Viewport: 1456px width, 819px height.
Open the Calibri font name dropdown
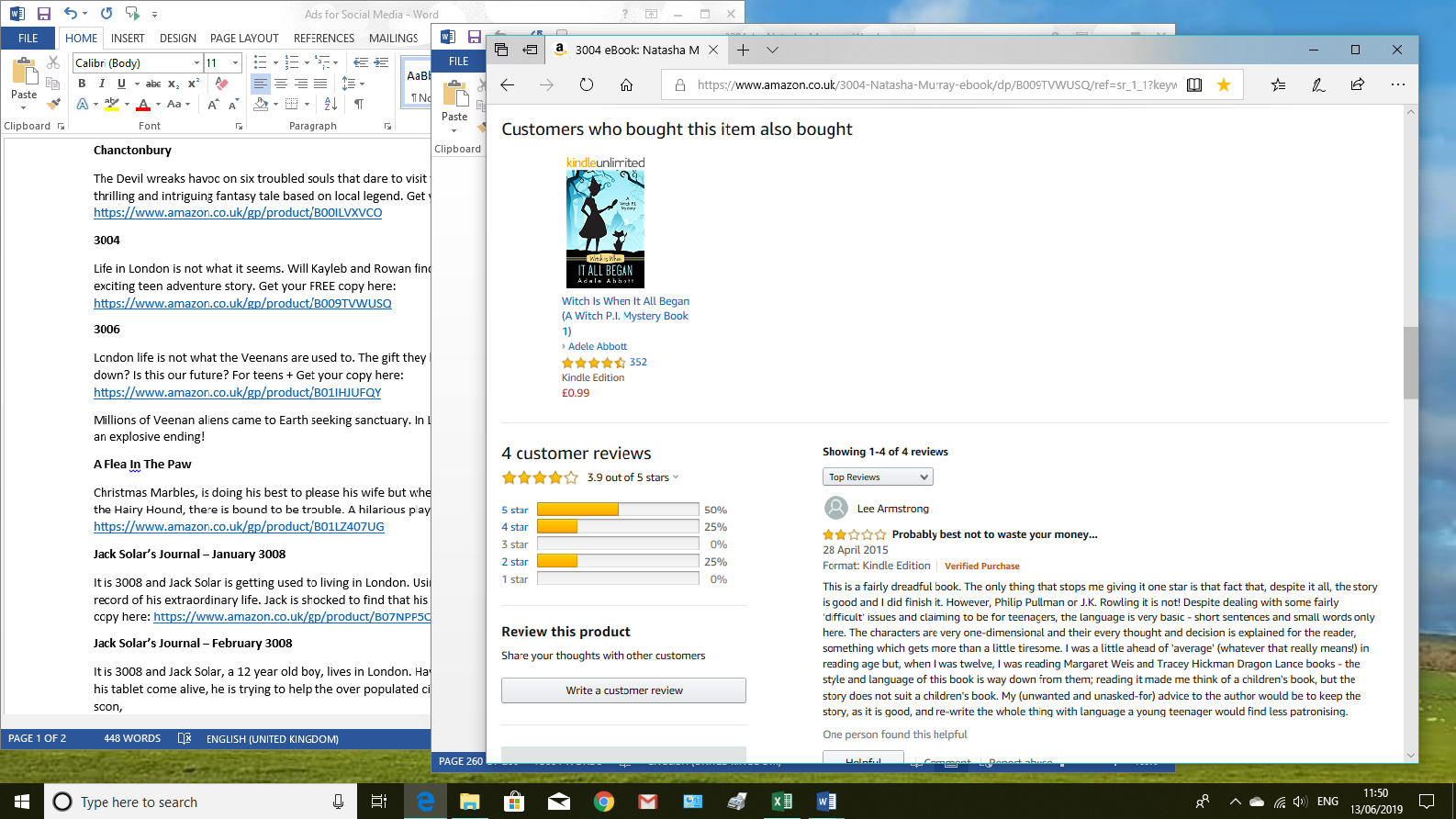[x=196, y=62]
